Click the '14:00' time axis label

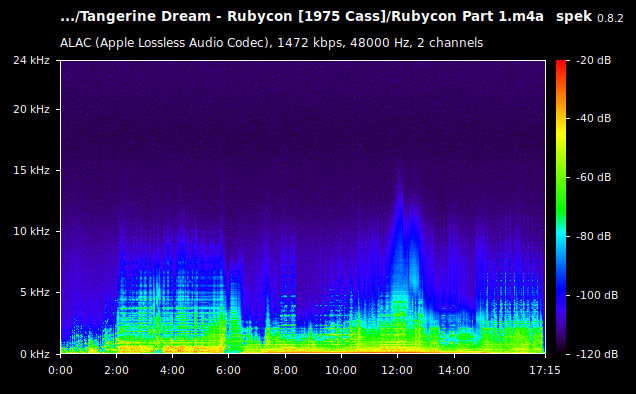point(454,370)
